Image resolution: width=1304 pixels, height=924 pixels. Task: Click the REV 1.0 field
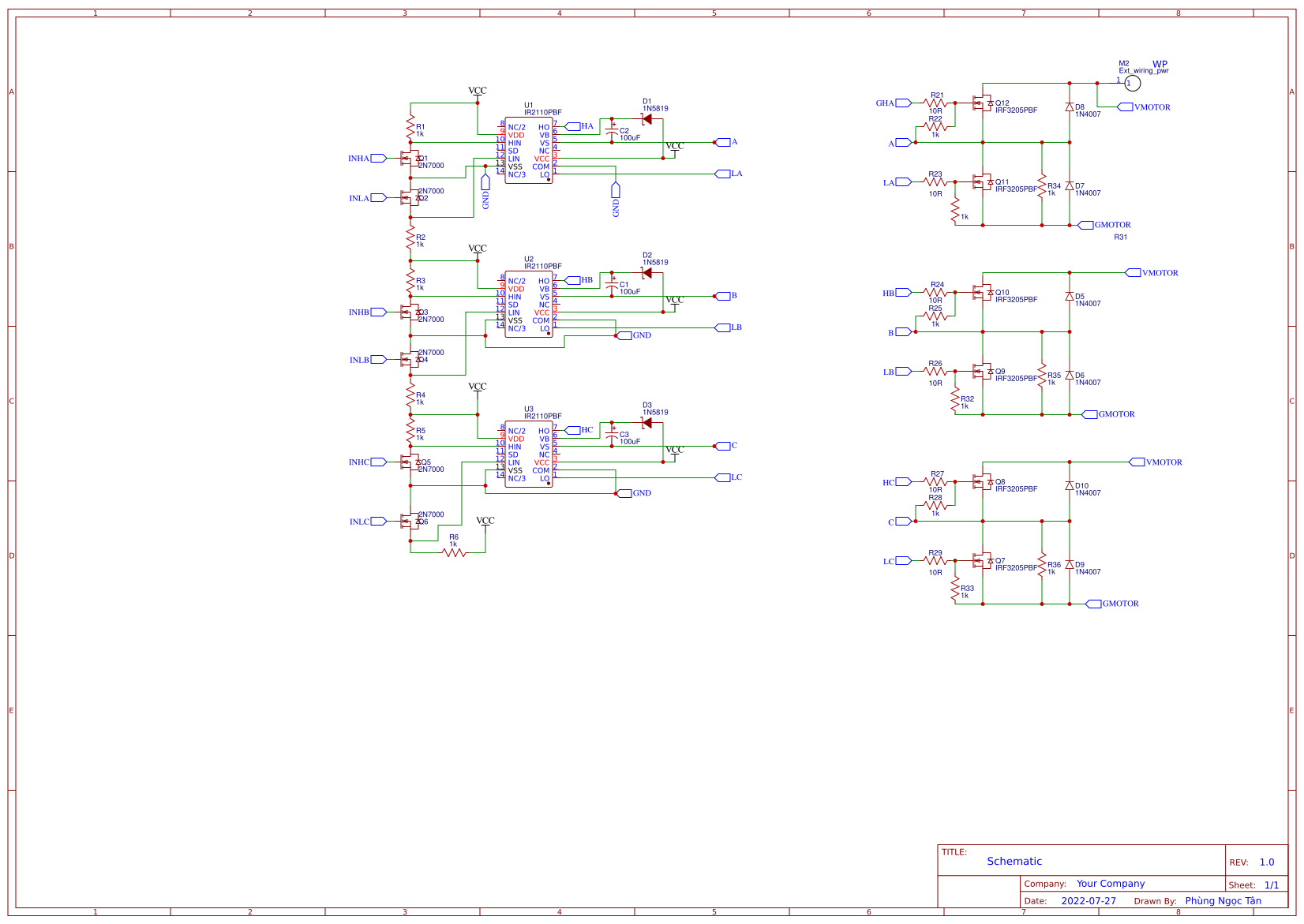[x=1266, y=862]
